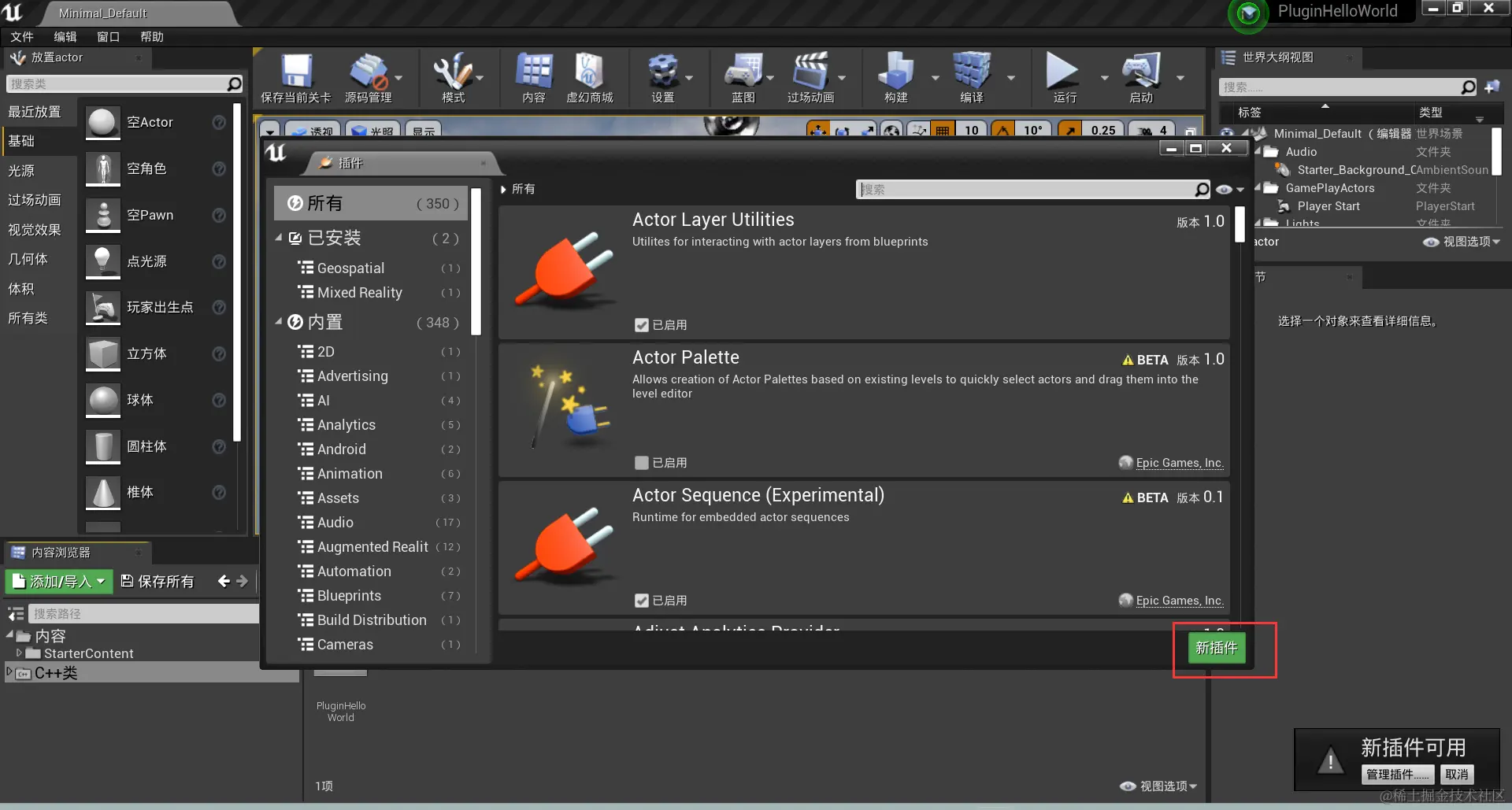Click the plugin category list scrollbar
Viewport: 1512px width, 810px height.
pos(476,261)
